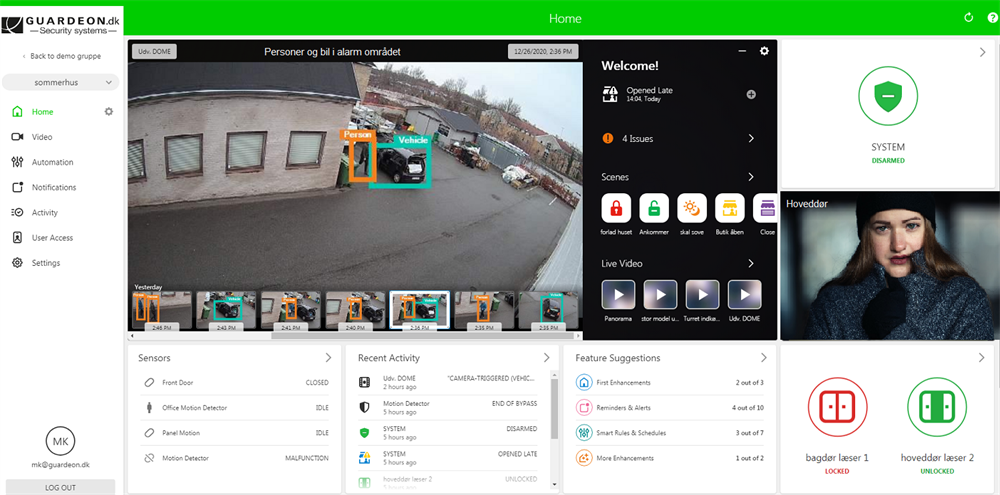Run the 'skal sove' scene
The image size is (1000, 495).
click(692, 208)
